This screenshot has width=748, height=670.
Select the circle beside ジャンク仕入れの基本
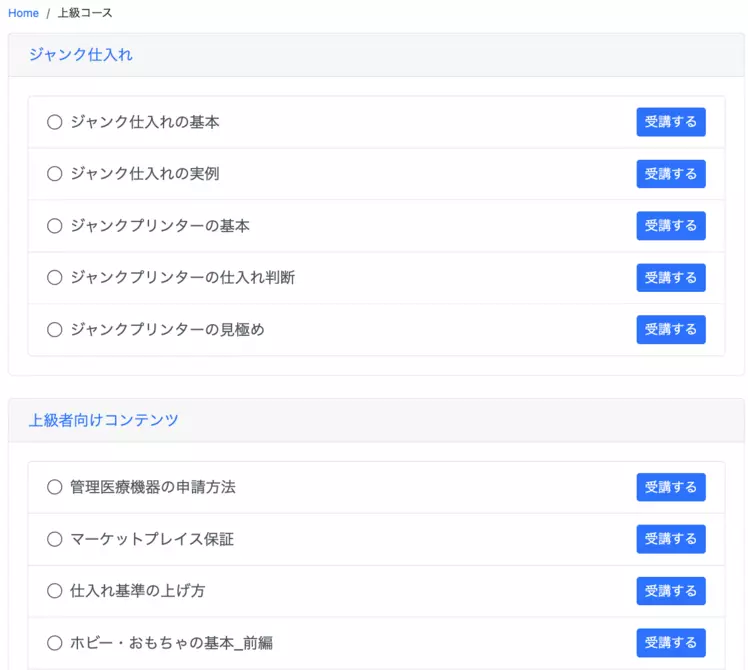pos(55,122)
